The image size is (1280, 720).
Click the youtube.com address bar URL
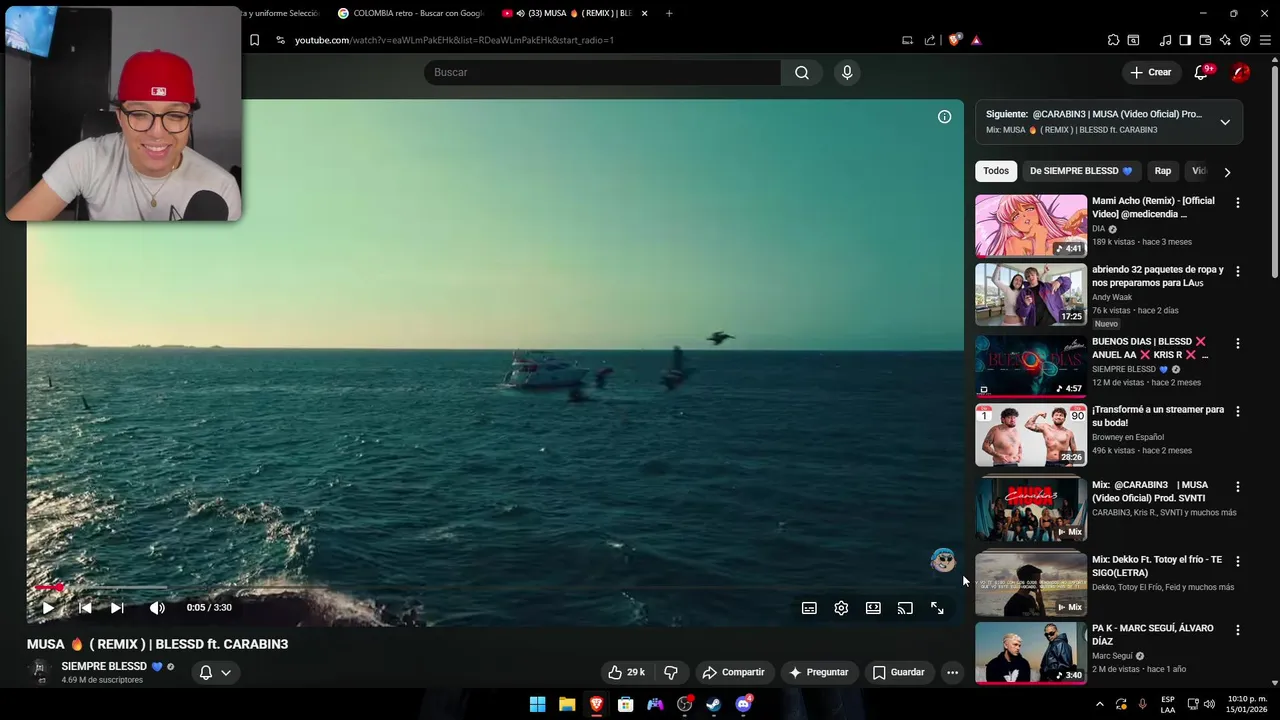(454, 40)
